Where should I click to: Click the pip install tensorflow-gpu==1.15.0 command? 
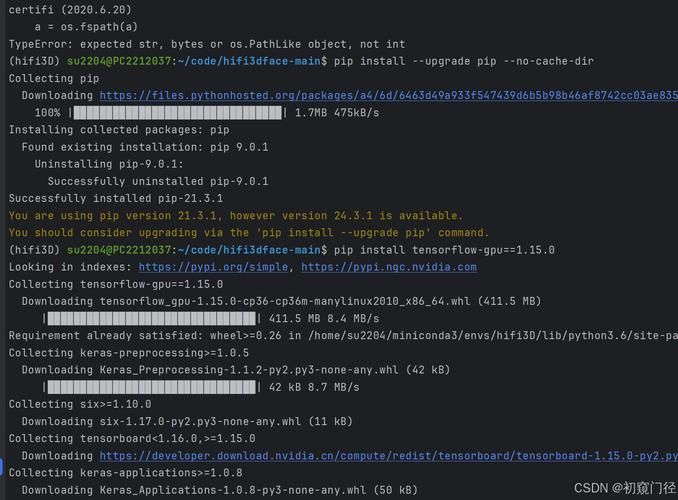coord(444,250)
